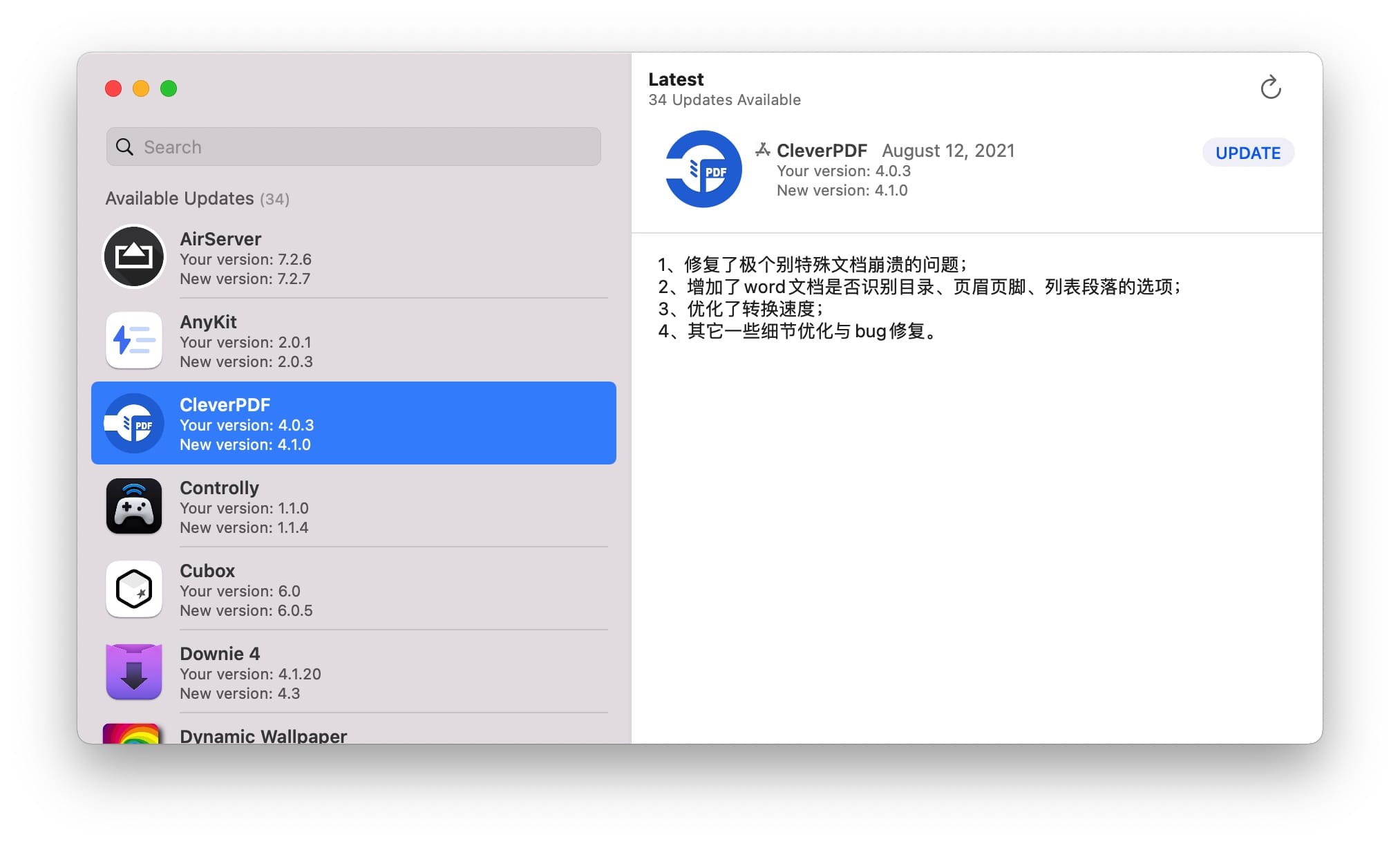1400x846 pixels.
Task: Click the UPDATE button for CleverPDF
Action: 1248,153
